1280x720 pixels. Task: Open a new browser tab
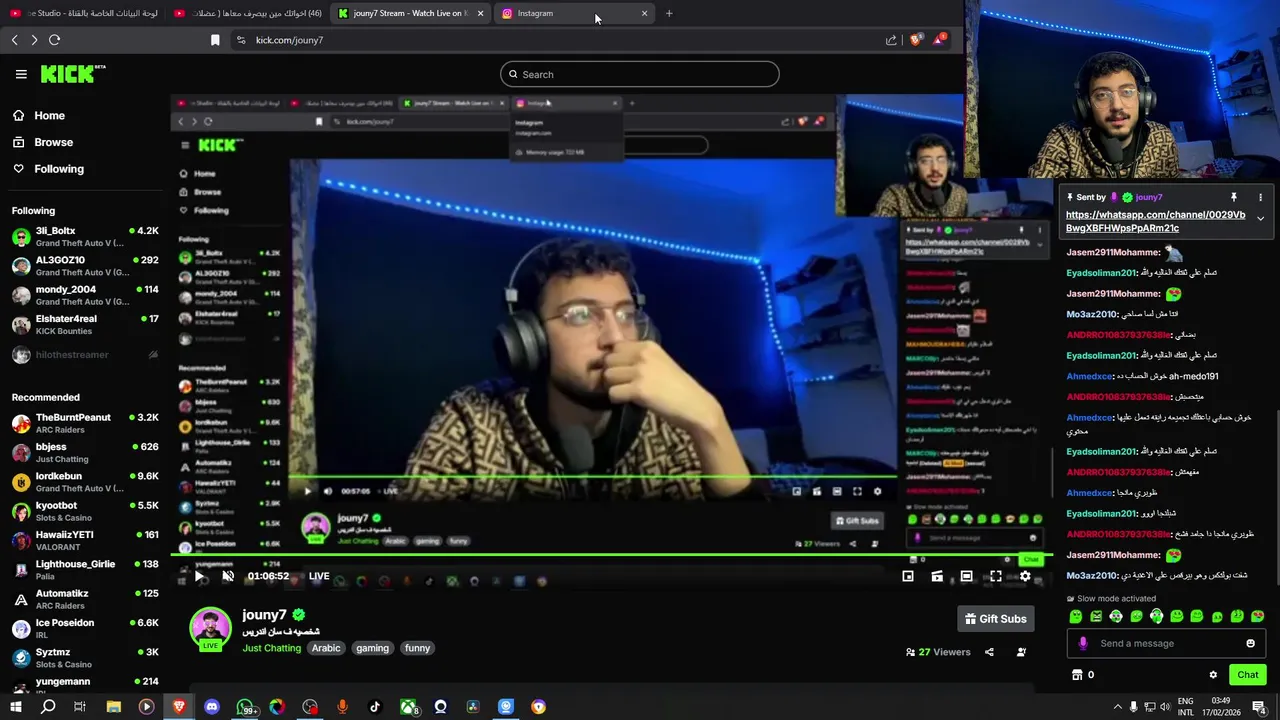pyautogui.click(x=669, y=13)
